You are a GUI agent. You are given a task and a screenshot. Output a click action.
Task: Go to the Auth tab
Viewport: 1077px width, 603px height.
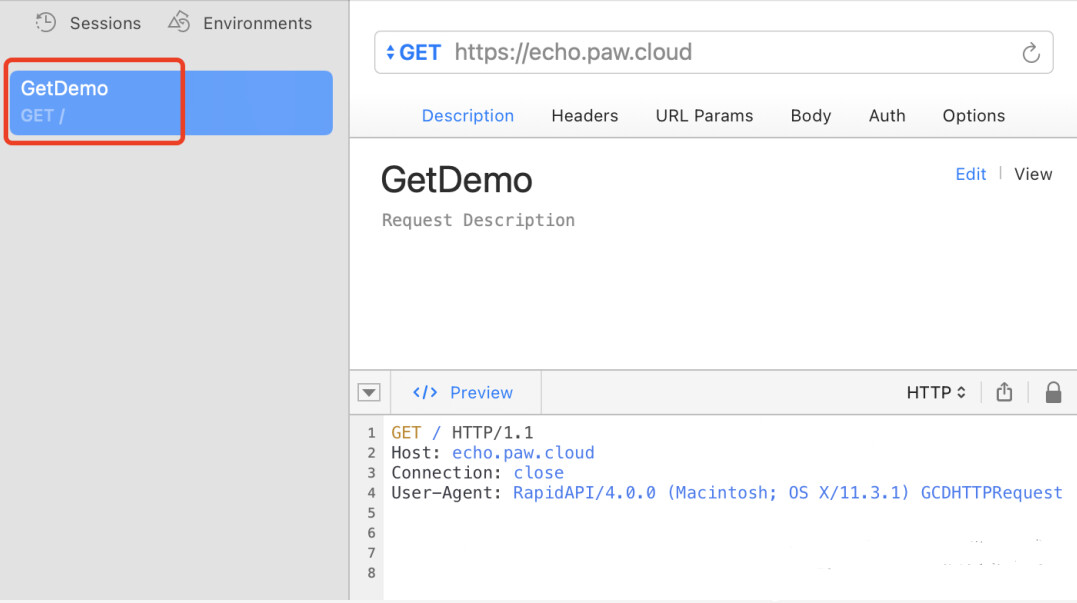887,116
